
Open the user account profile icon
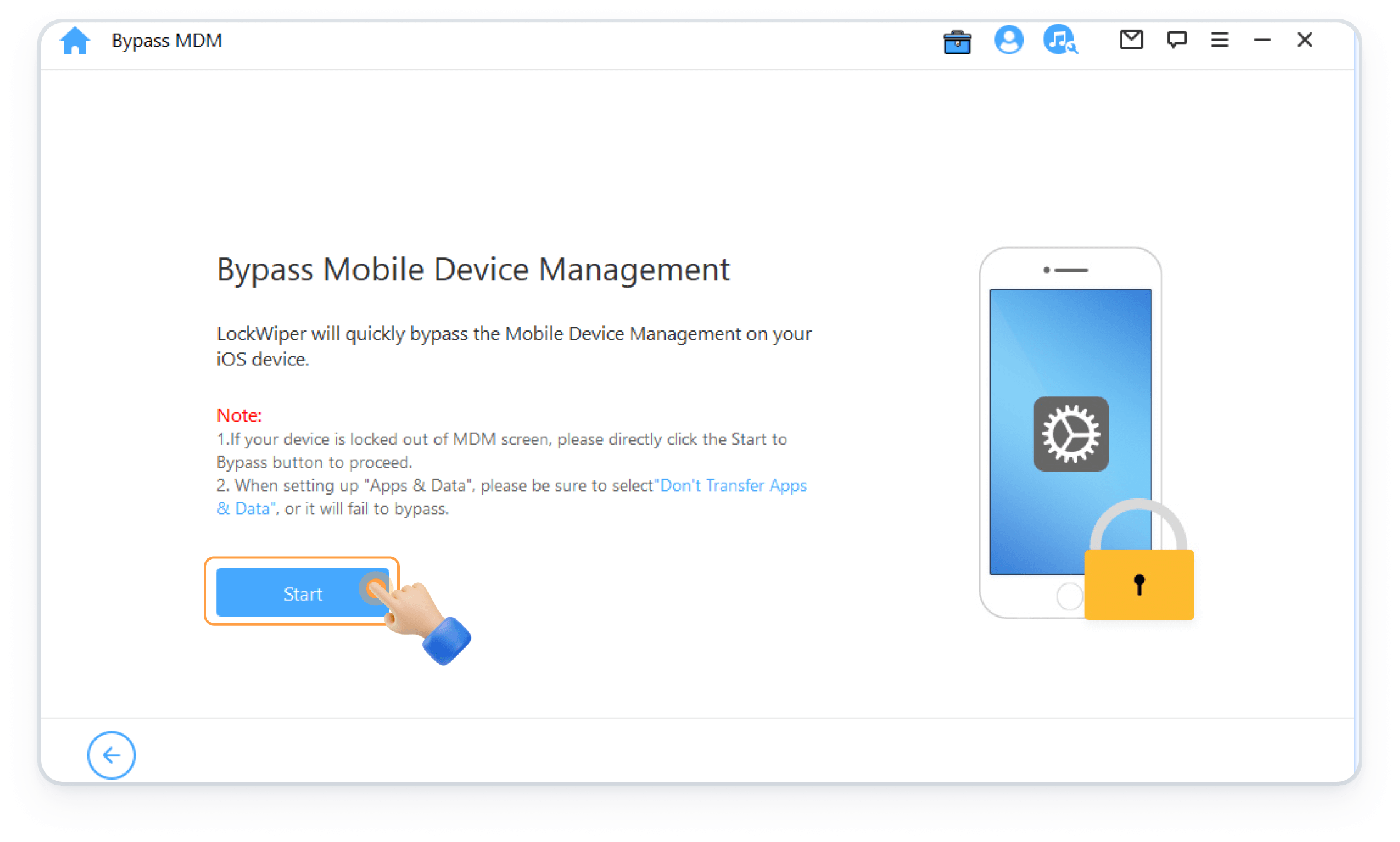coord(1009,40)
